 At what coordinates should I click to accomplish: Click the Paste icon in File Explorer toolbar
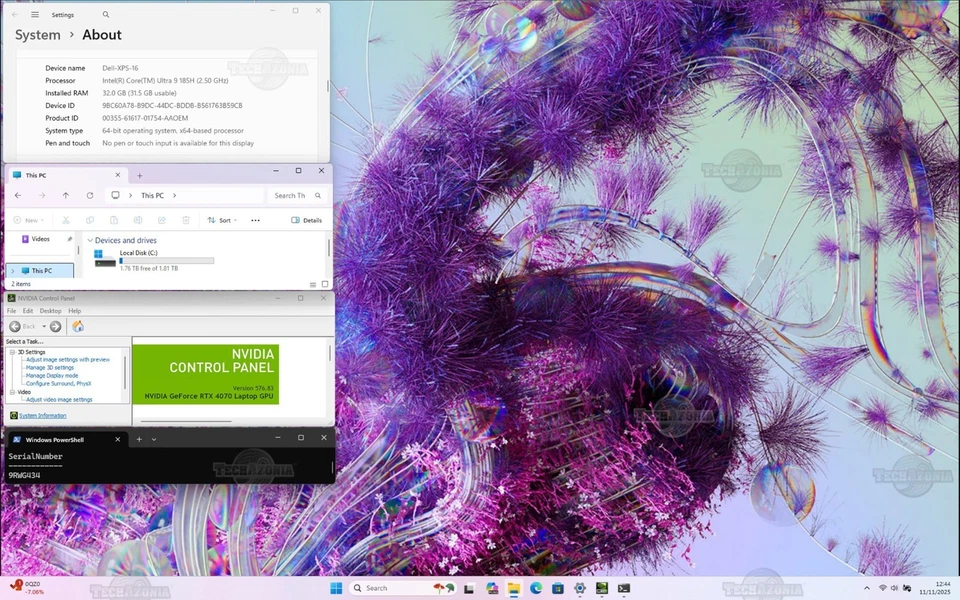click(x=114, y=220)
